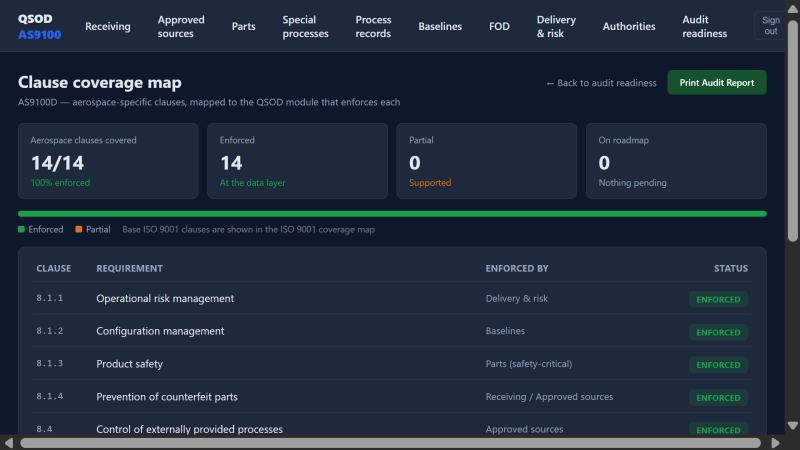Image resolution: width=800 pixels, height=450 pixels.
Task: Click ENFORCED badge for counterfeit parts
Action: coord(718,397)
